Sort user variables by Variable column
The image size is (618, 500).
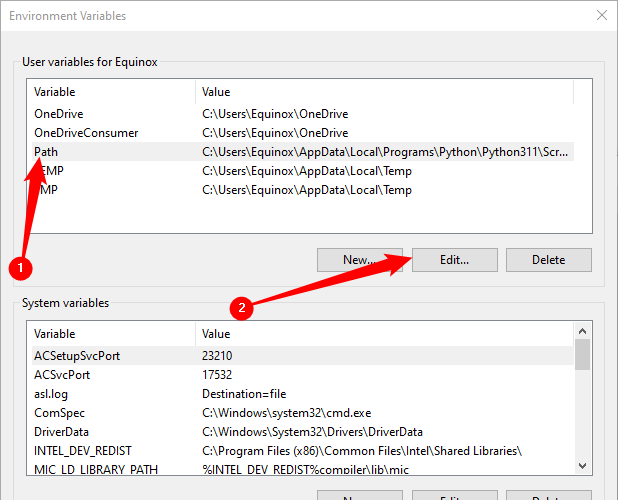pos(110,92)
